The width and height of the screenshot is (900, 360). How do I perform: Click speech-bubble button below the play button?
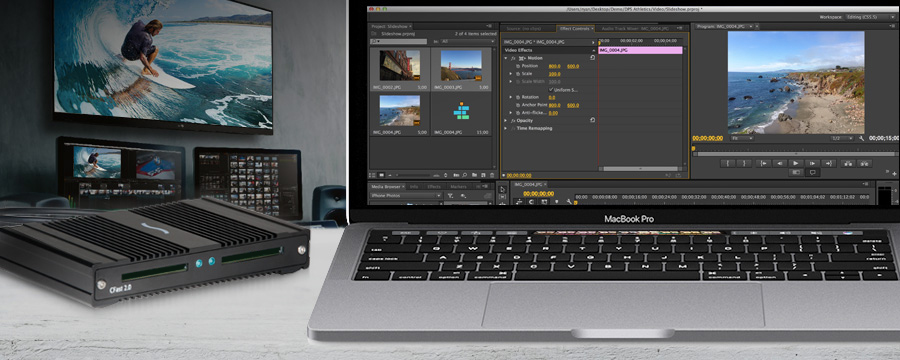point(812,172)
